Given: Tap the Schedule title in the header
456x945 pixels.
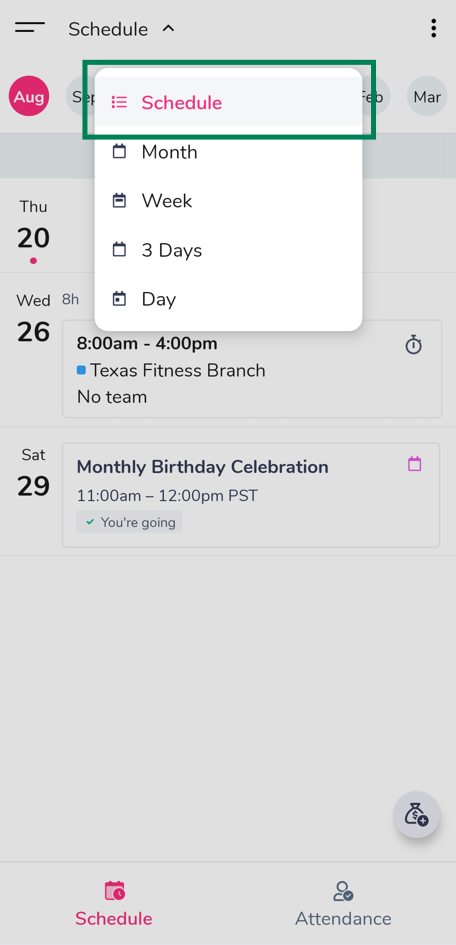Looking at the screenshot, I should click(x=108, y=29).
